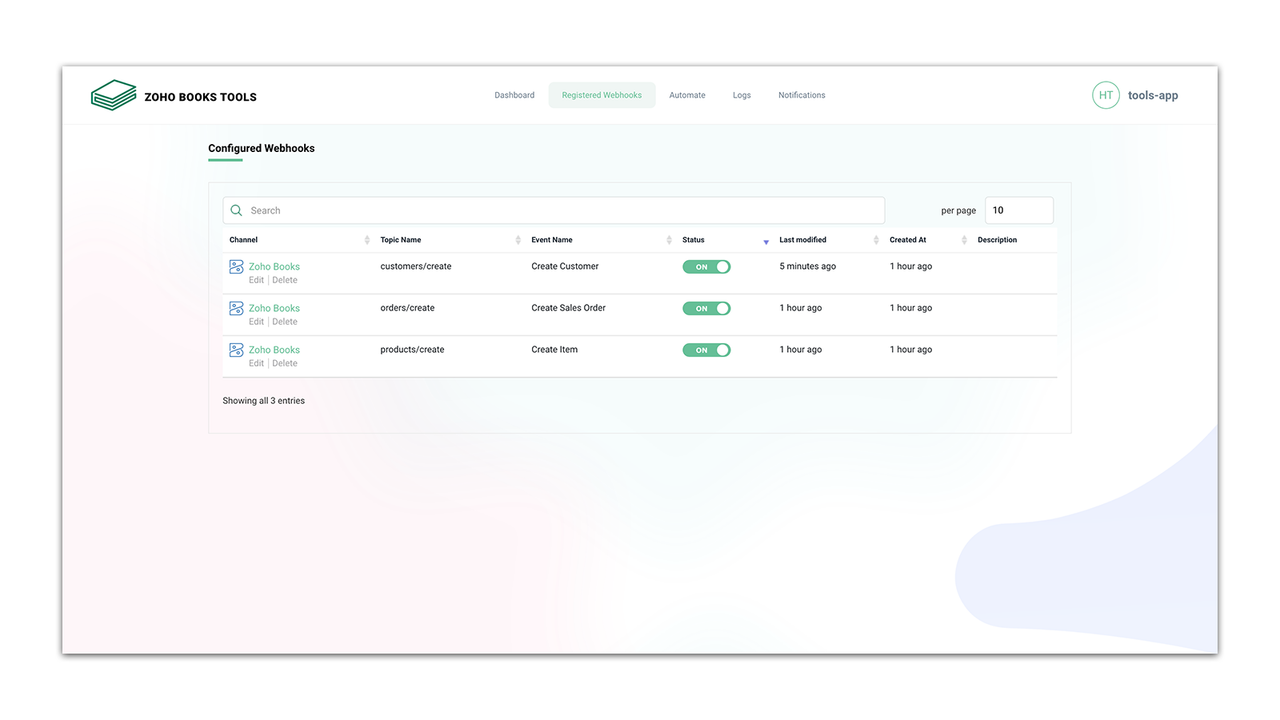Screen dimensions: 1280x720
Task: Click the Zoho Books Tools logo icon
Action: (113, 95)
